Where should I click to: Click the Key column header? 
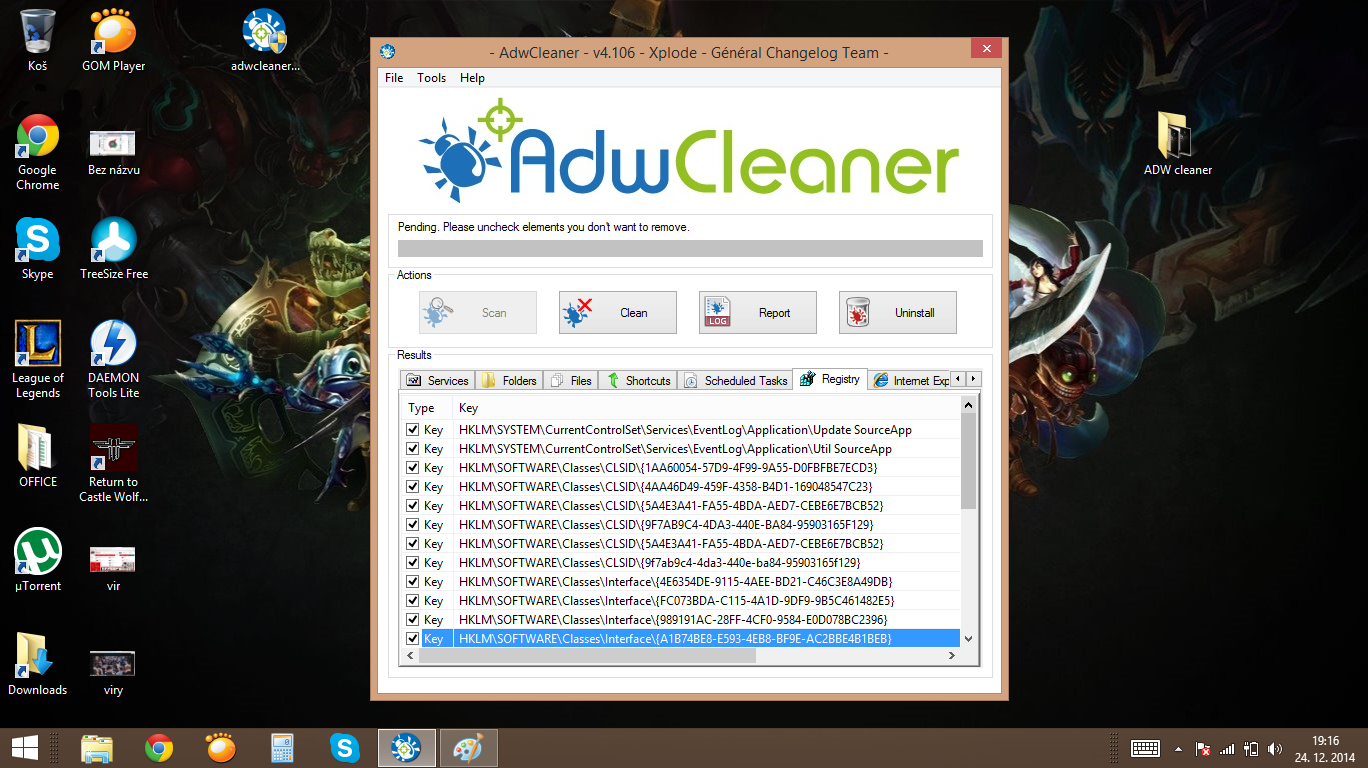point(706,408)
